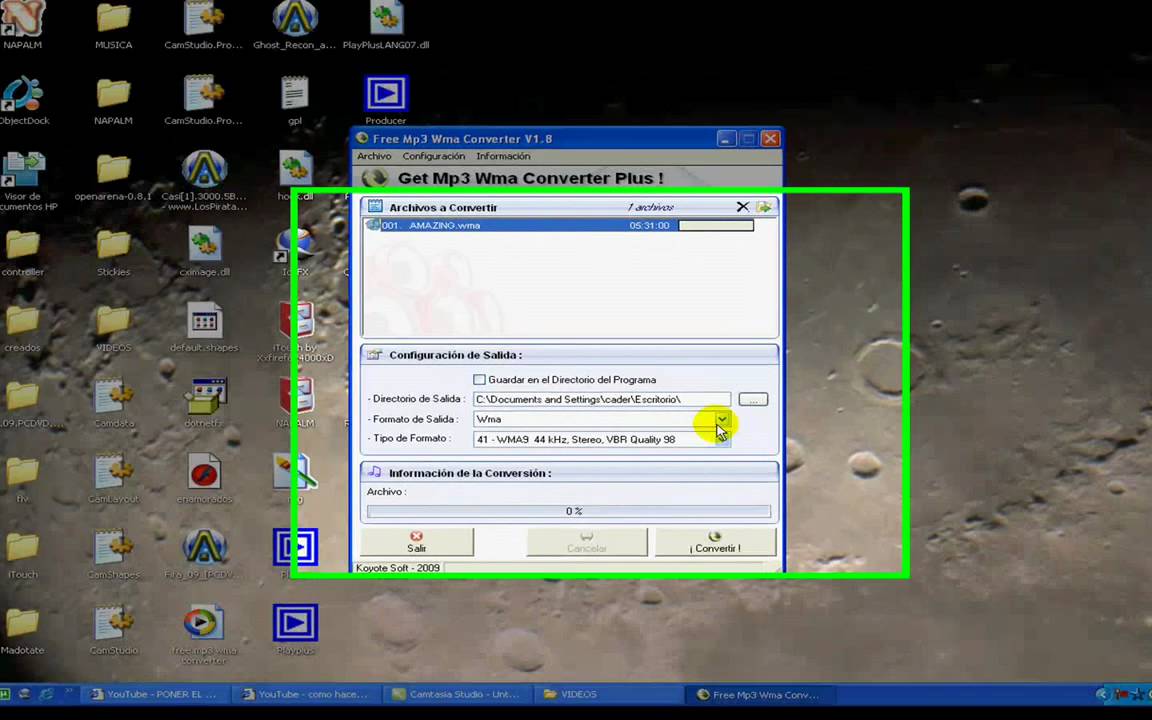The height and width of the screenshot is (720, 1152).
Task: Select the openarena-0.8.1 folder icon
Action: pyautogui.click(x=113, y=170)
